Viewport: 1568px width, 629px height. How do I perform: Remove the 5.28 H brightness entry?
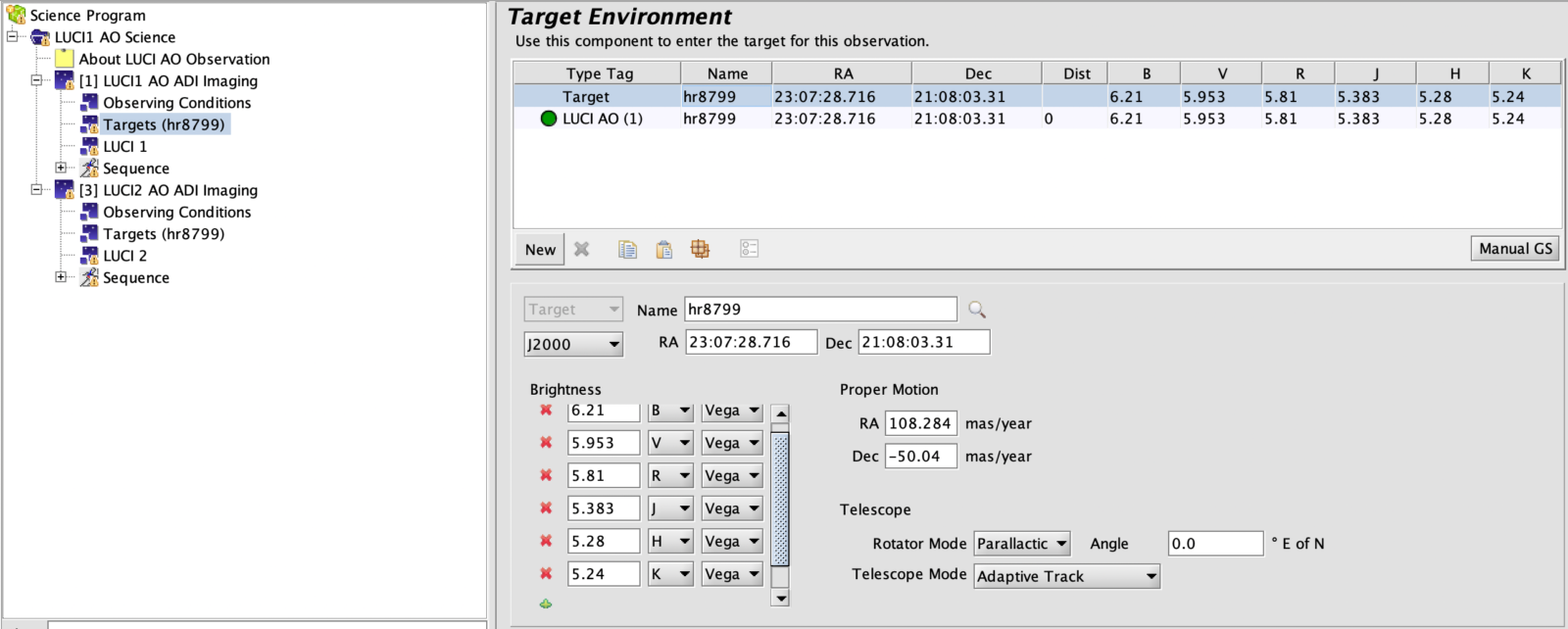point(546,541)
